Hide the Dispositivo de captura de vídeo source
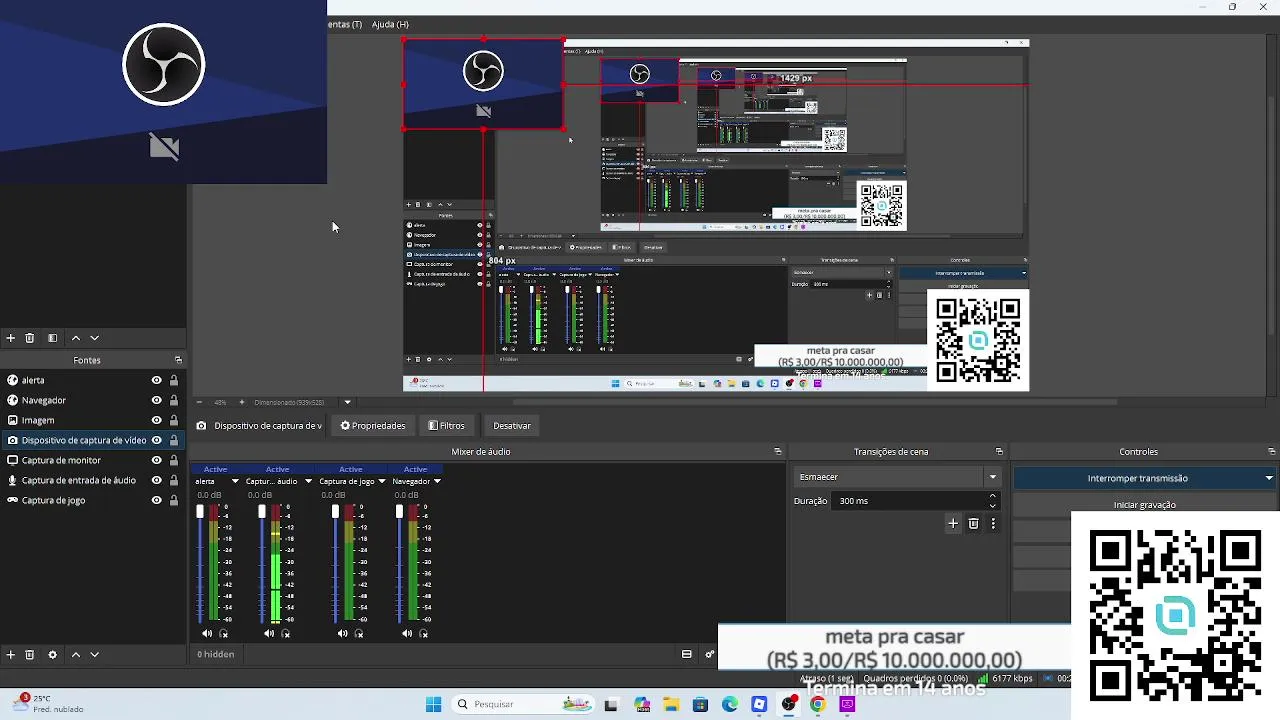Viewport: 1280px width, 720px height. coord(156,440)
